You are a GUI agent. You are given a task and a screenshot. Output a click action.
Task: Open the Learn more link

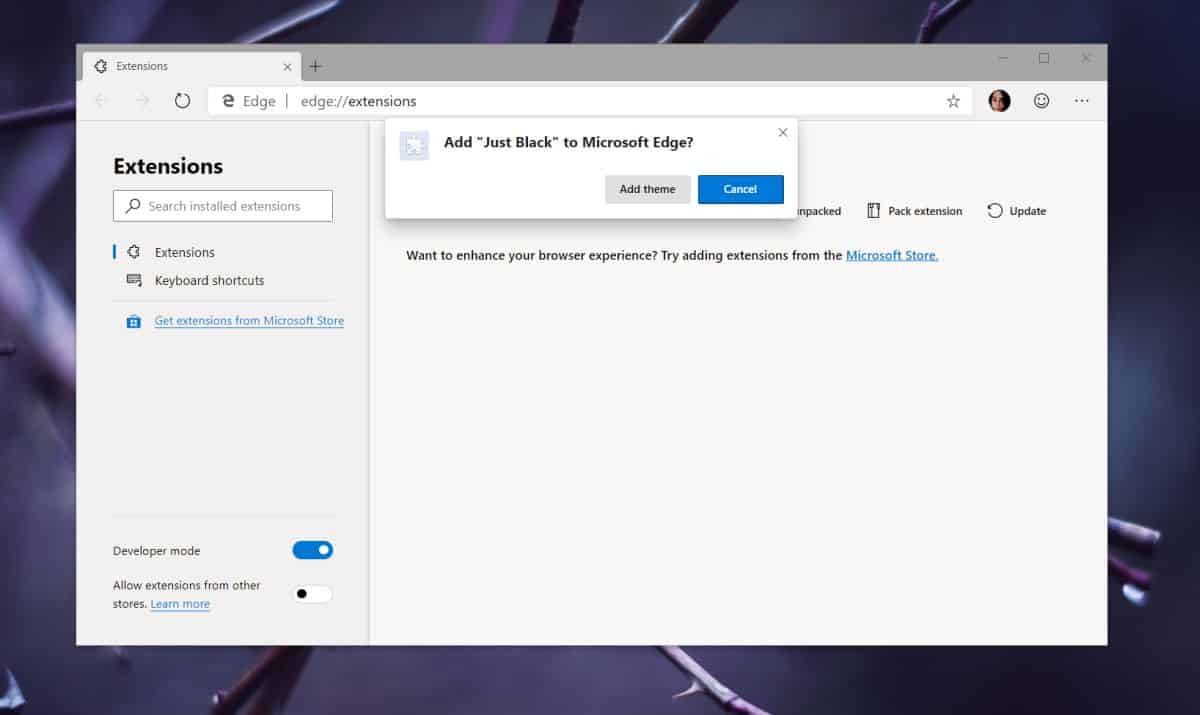coord(180,604)
